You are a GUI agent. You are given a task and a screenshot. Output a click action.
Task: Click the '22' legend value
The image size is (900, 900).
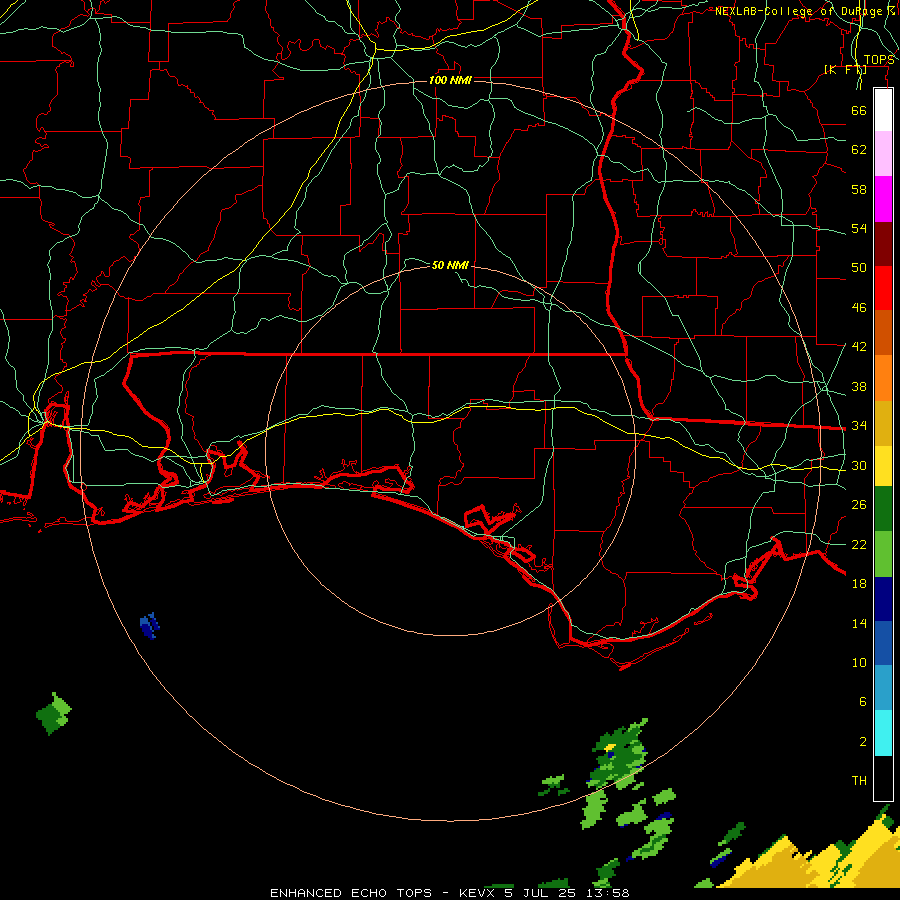point(859,545)
